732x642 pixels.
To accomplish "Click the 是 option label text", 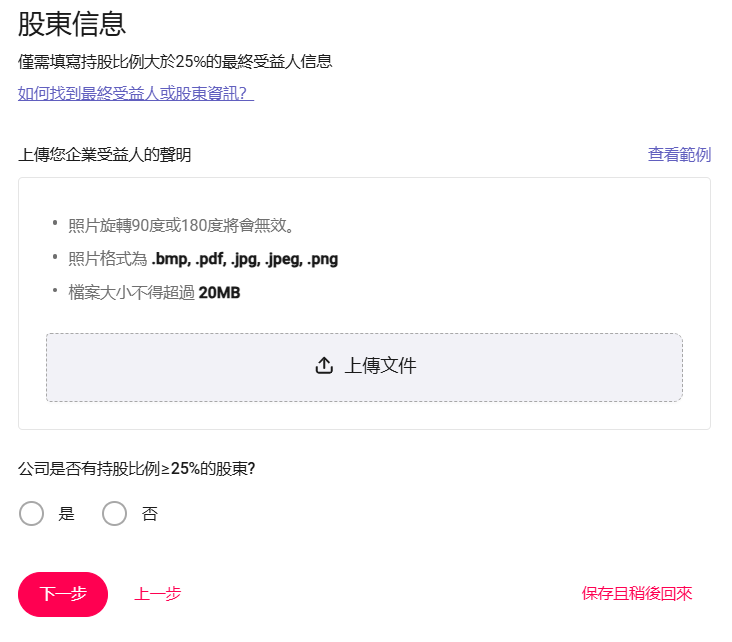I will pos(66,514).
